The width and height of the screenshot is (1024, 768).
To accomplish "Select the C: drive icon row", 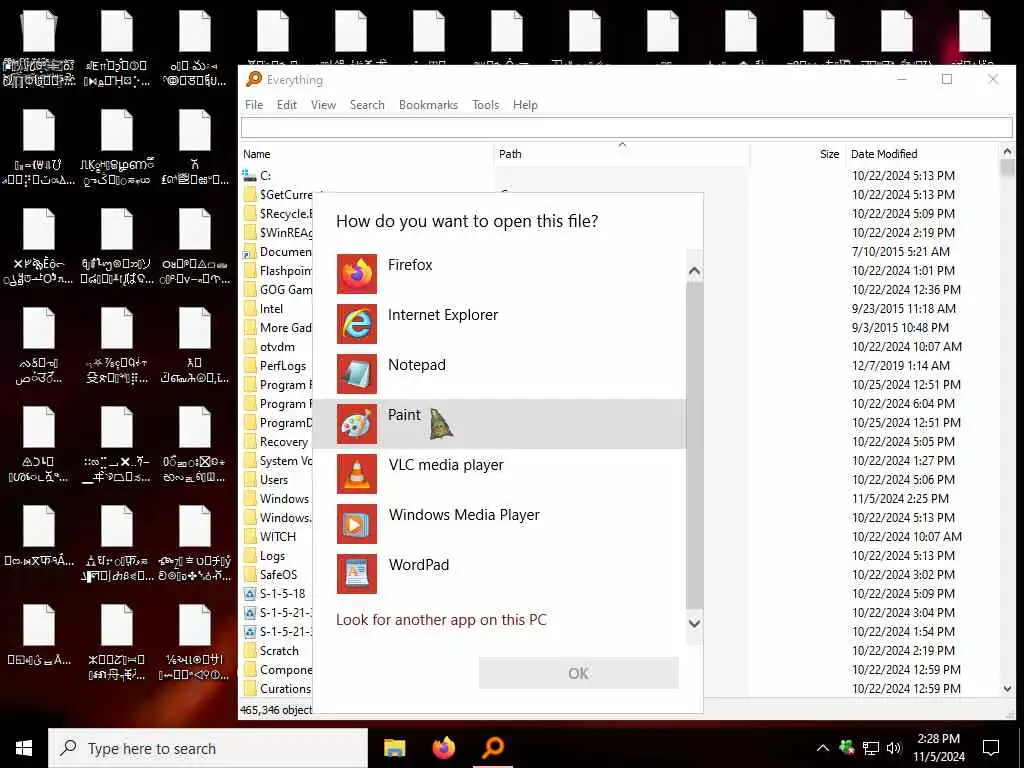I will pyautogui.click(x=249, y=175).
